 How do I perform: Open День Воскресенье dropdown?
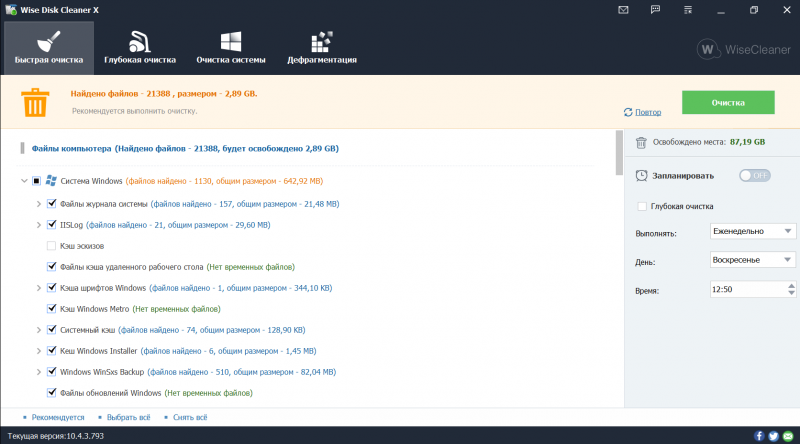pos(753,260)
